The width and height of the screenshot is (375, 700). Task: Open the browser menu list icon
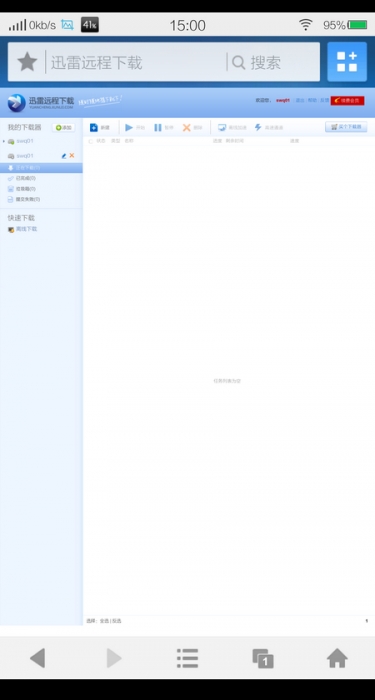pyautogui.click(x=188, y=658)
